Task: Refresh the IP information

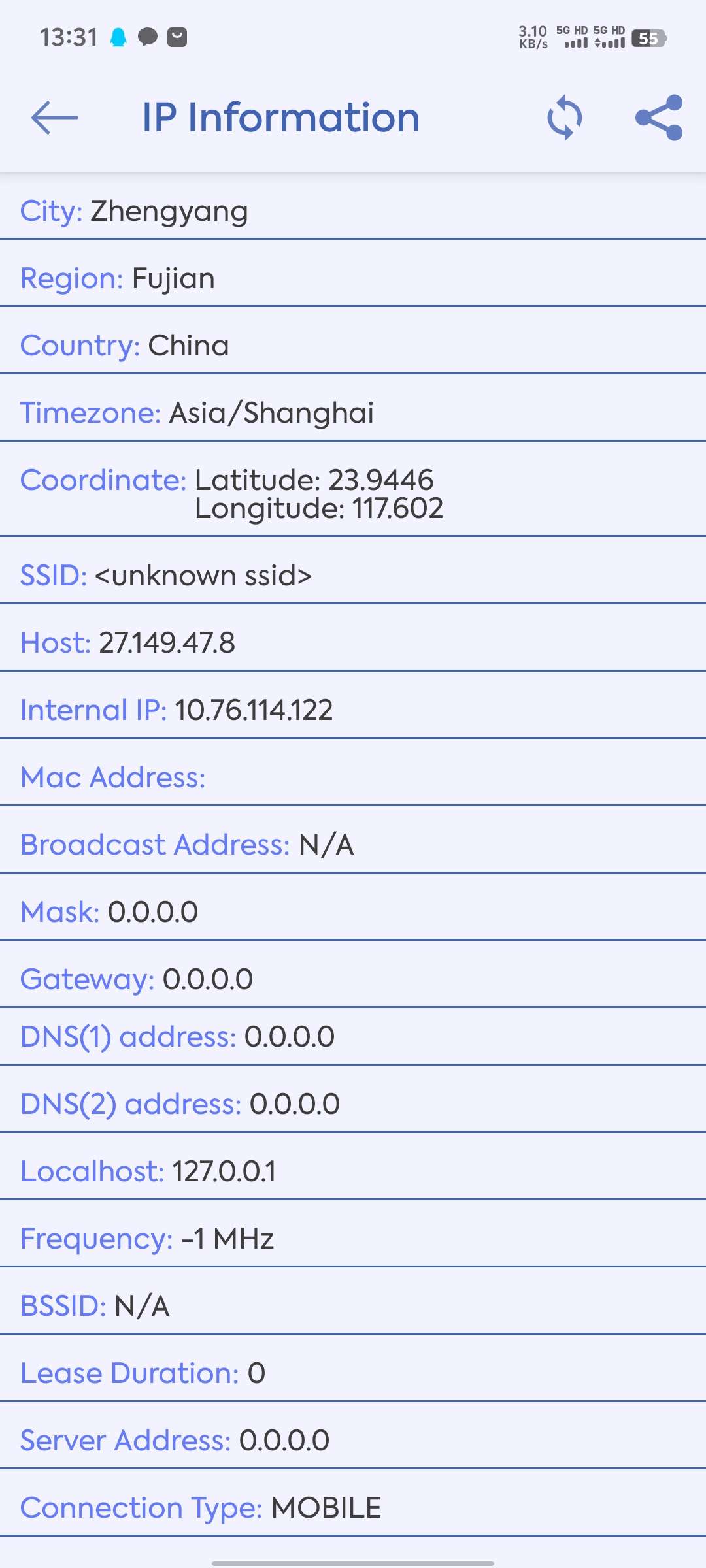Action: pos(565,118)
